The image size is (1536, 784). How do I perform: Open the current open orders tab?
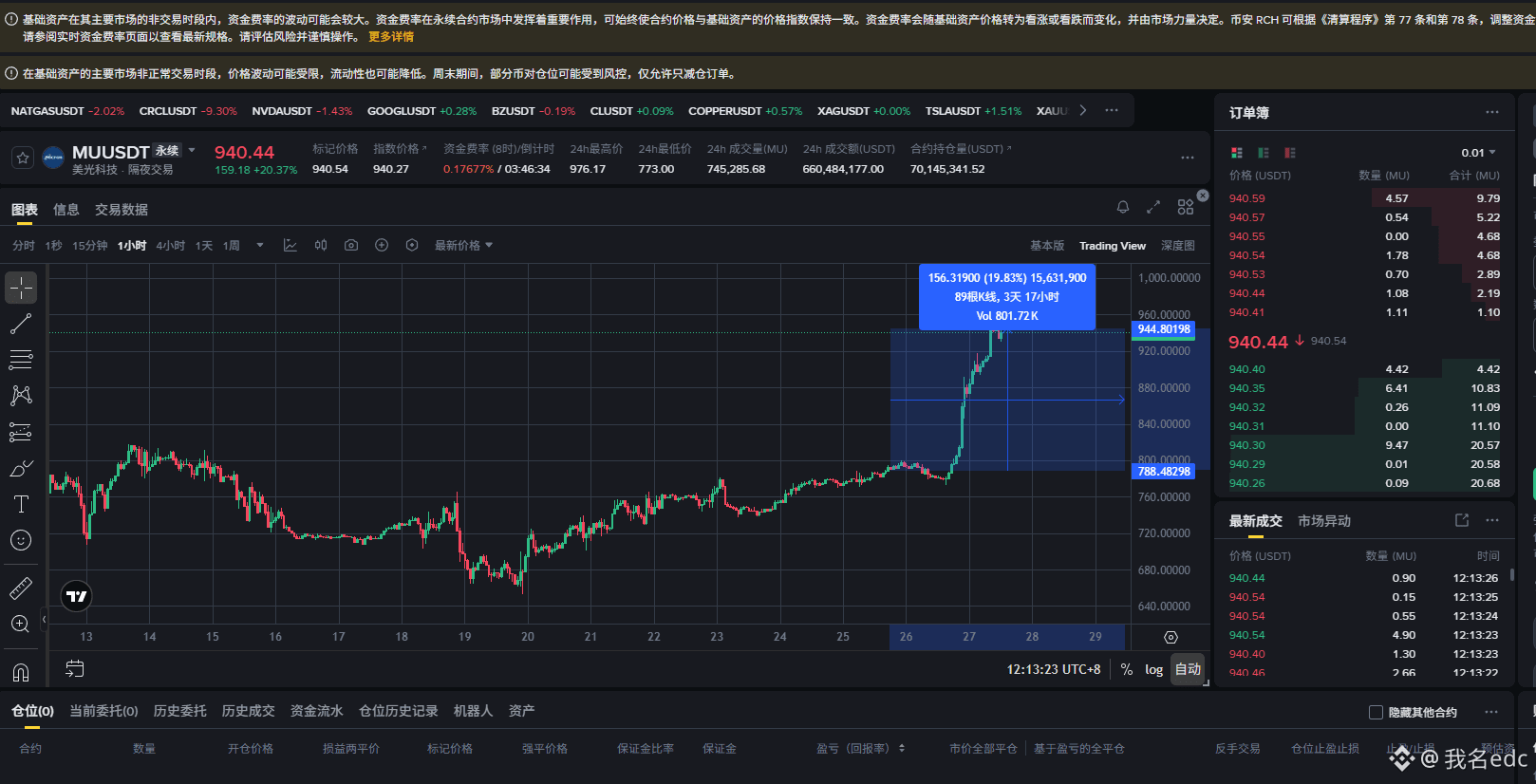103,711
